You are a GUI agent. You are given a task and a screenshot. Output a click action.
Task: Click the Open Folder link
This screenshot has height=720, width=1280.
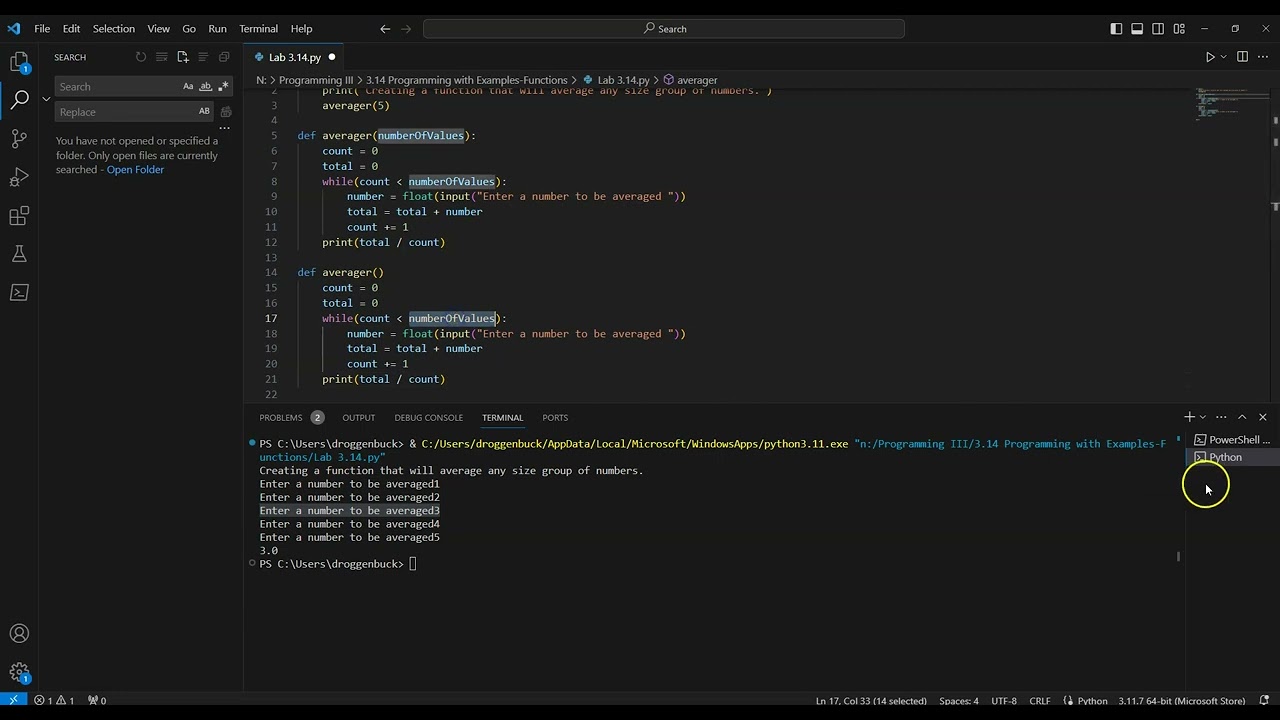coord(135,170)
